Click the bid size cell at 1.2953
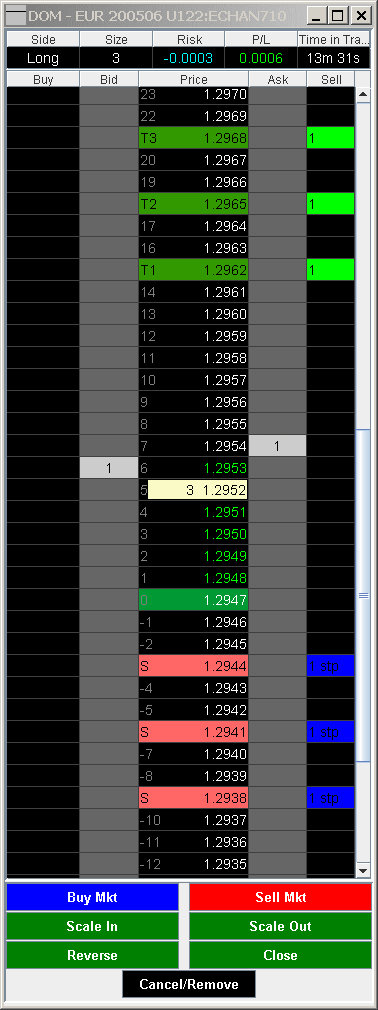 [x=109, y=468]
